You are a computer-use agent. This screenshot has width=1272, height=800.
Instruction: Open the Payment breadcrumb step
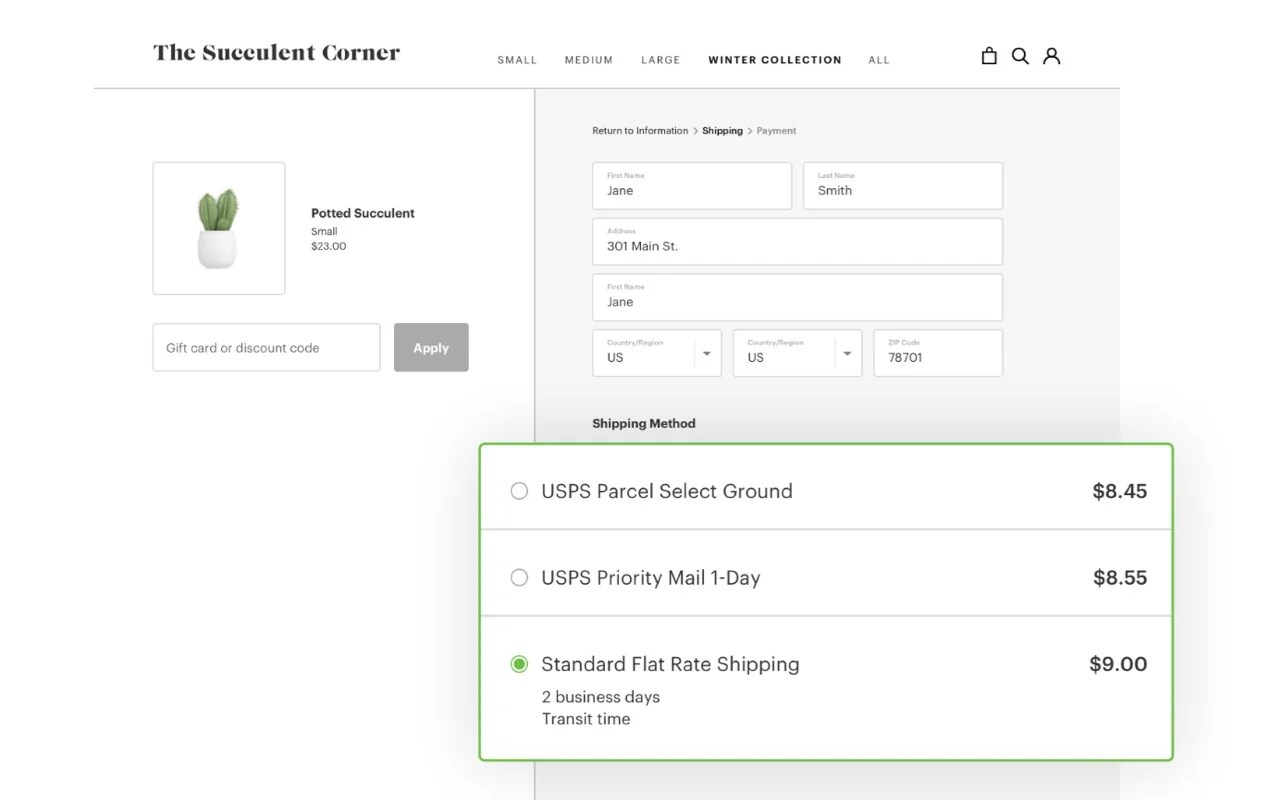[x=776, y=130]
